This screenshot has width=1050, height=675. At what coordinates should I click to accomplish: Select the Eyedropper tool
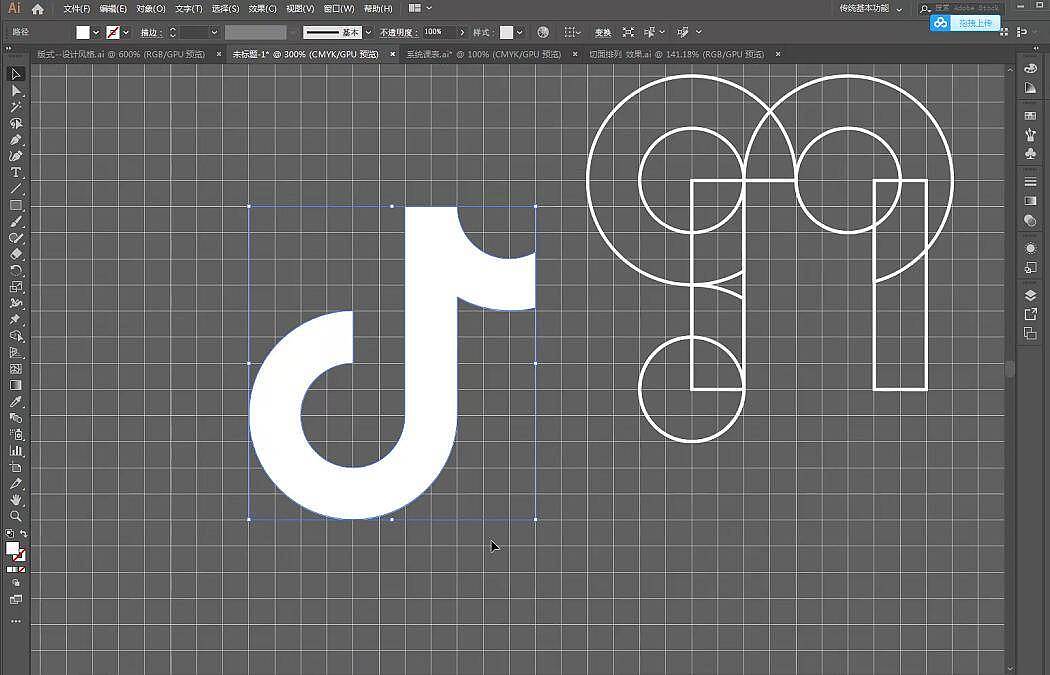[x=16, y=402]
